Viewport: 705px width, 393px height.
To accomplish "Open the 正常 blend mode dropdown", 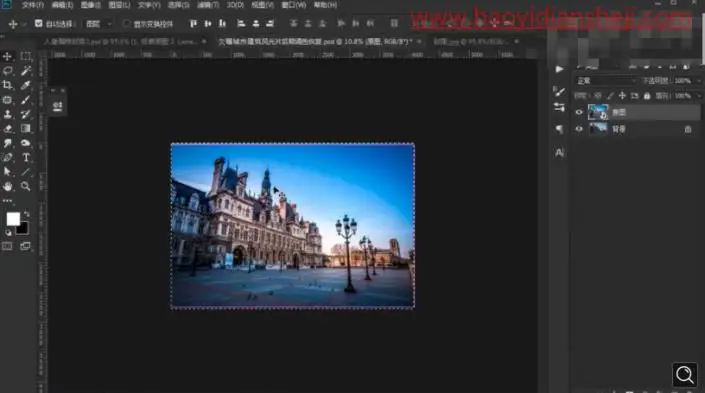I will 607,81.
